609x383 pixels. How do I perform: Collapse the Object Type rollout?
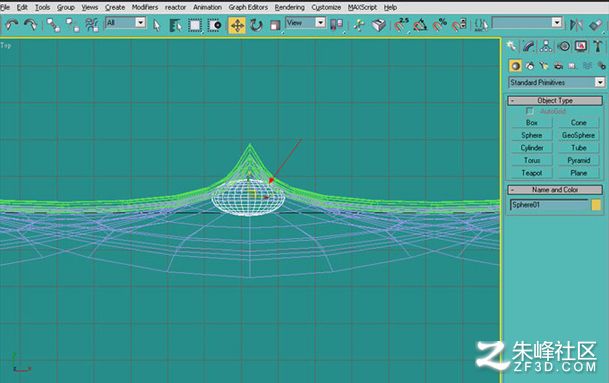click(555, 101)
